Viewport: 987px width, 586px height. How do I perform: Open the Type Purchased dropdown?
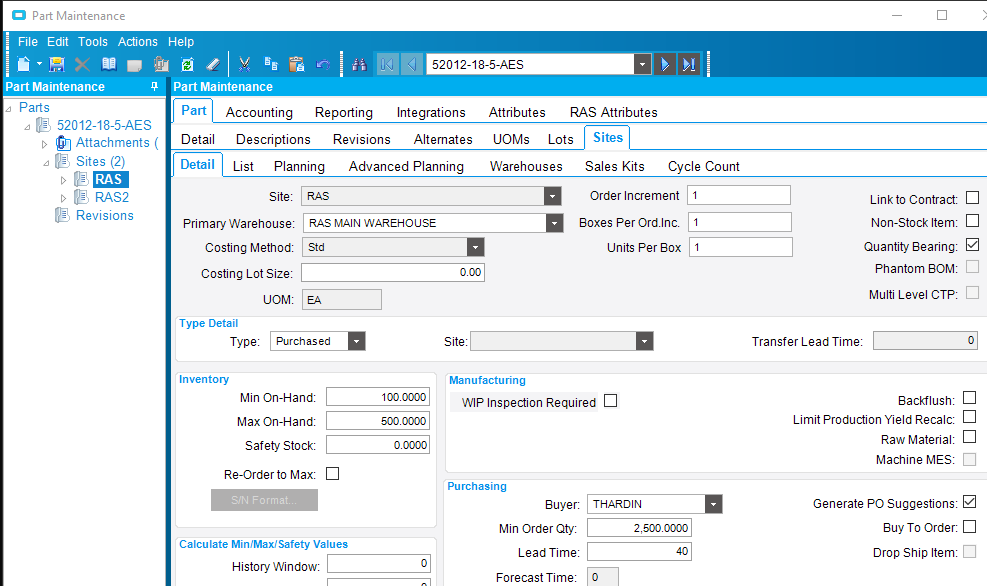(x=356, y=341)
